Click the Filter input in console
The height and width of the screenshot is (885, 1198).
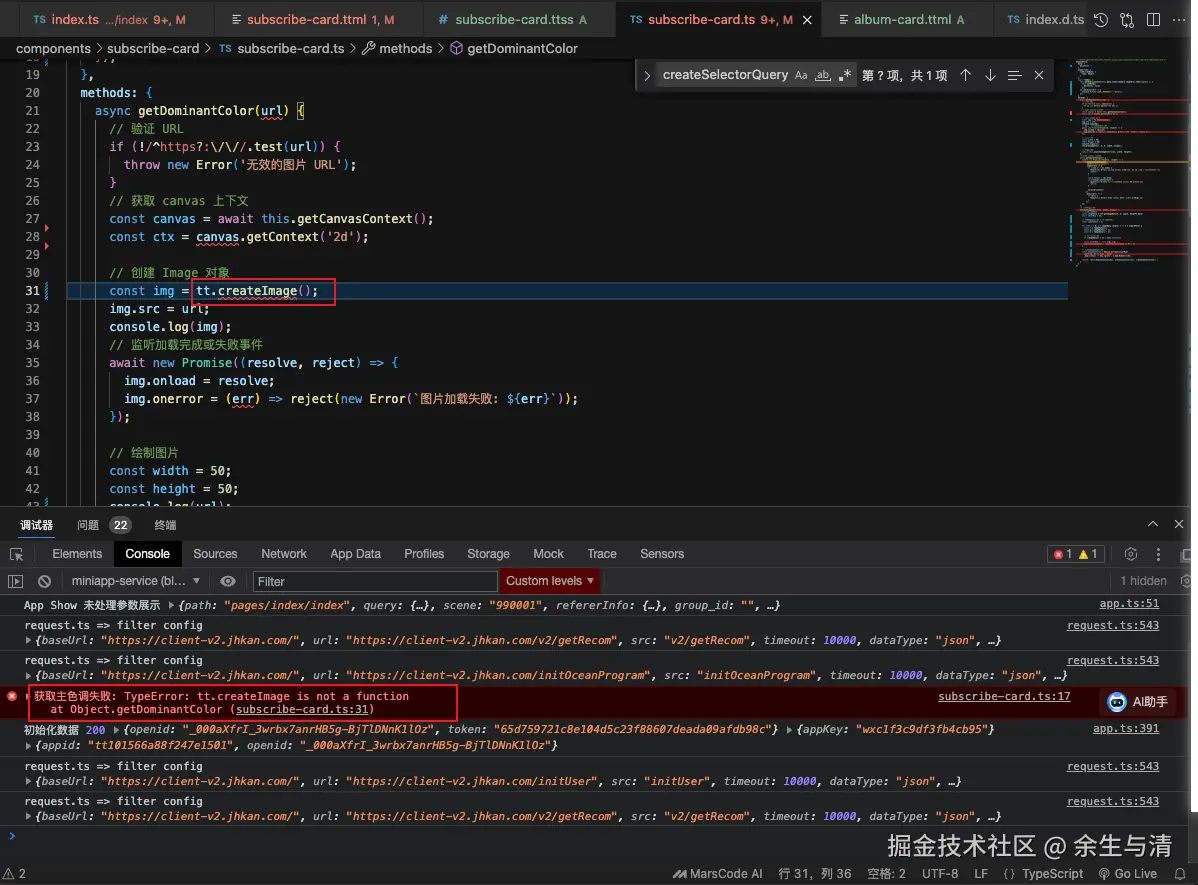click(x=375, y=581)
